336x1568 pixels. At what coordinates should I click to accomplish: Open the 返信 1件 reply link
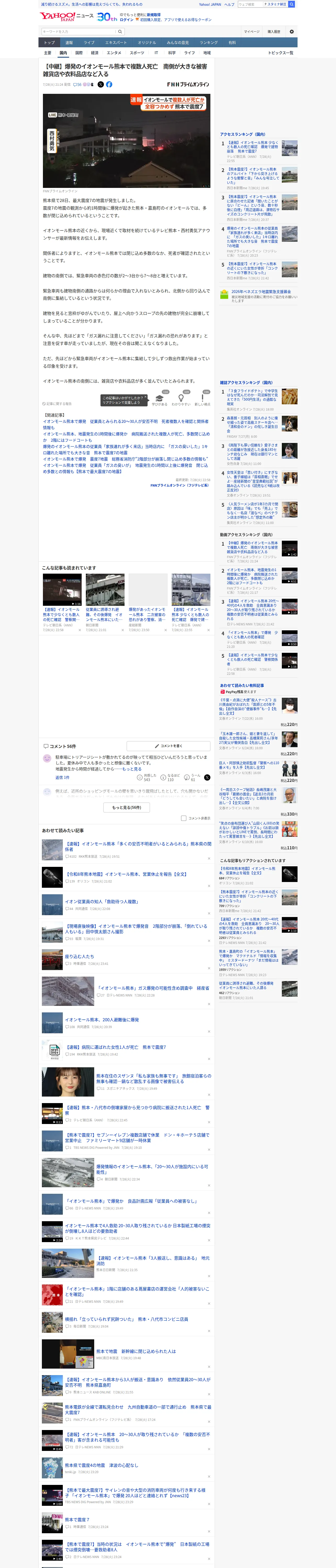63,777
